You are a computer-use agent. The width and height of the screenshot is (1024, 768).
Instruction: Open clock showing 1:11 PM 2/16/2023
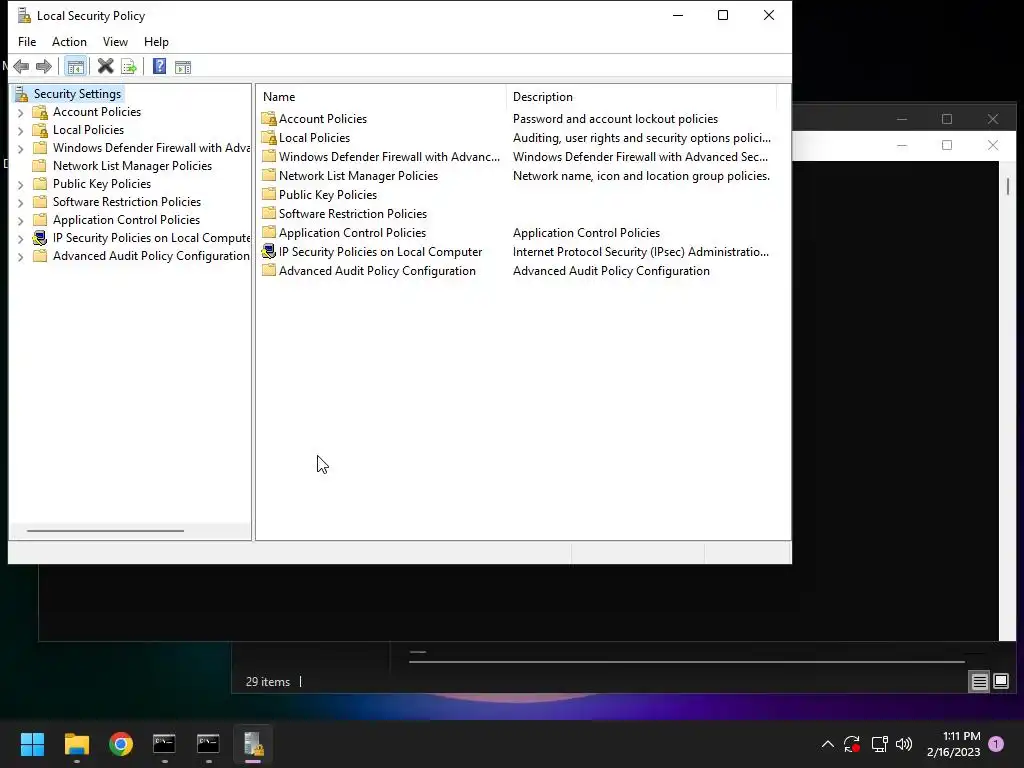(x=953, y=744)
